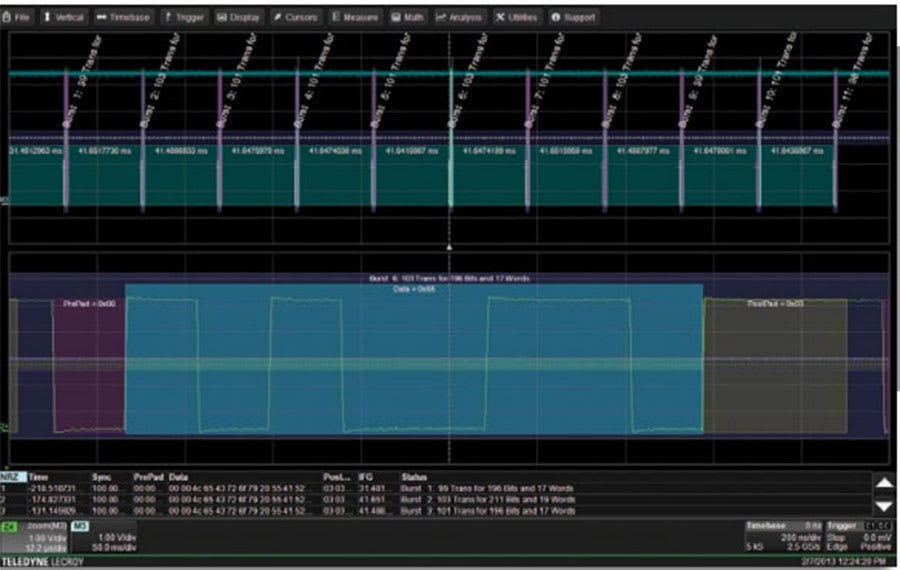This screenshot has width=900, height=570.
Task: Click Status 'Burst 3: 101 Trans' cell
Action: [x=487, y=510]
